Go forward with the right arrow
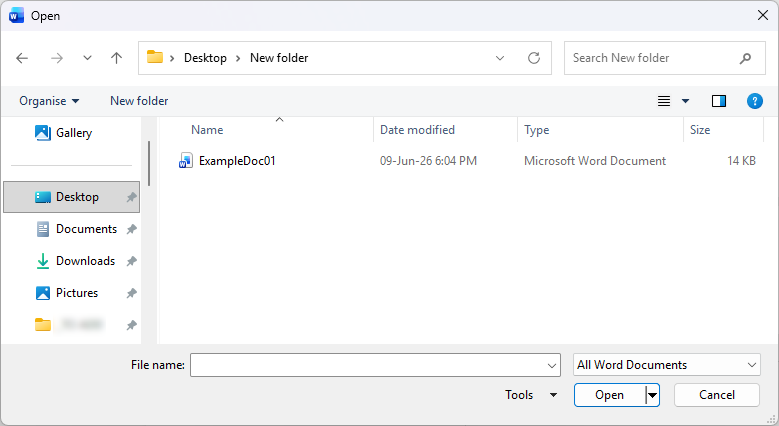 [x=57, y=58]
